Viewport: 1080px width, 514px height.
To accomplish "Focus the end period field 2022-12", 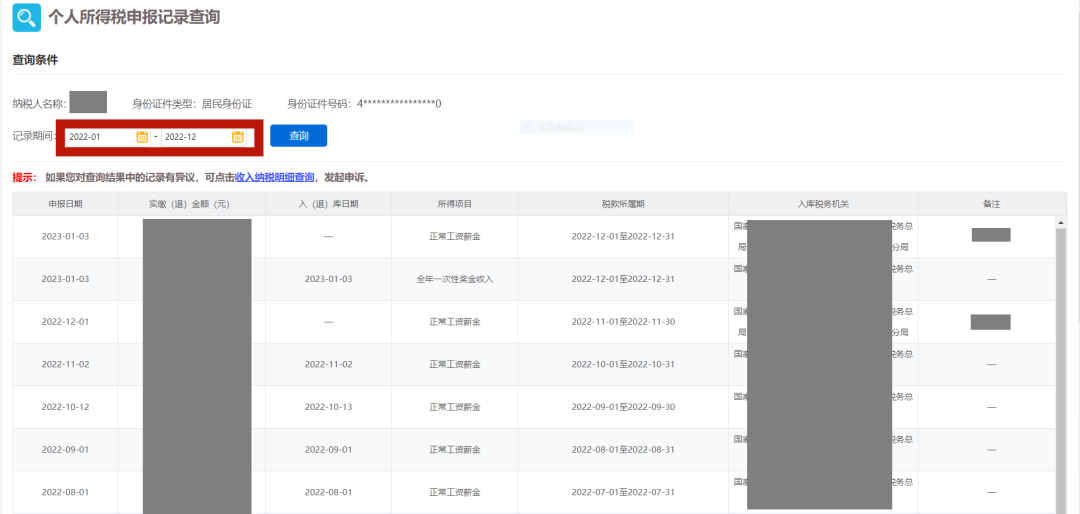I will tap(204, 136).
